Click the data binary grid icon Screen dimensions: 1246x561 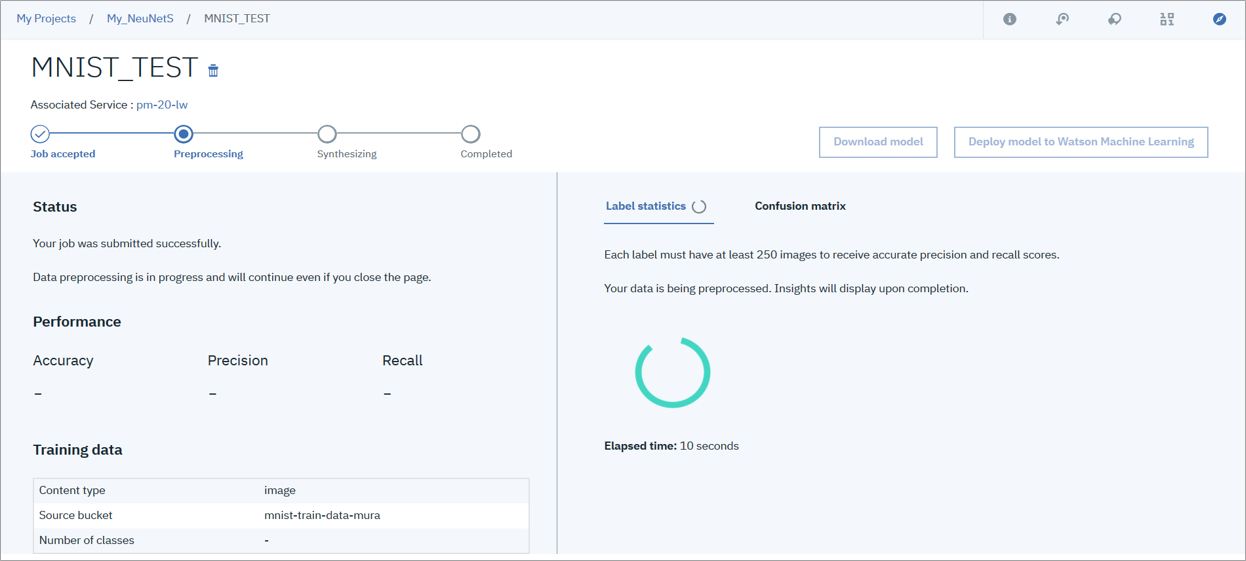[x=1167, y=19]
